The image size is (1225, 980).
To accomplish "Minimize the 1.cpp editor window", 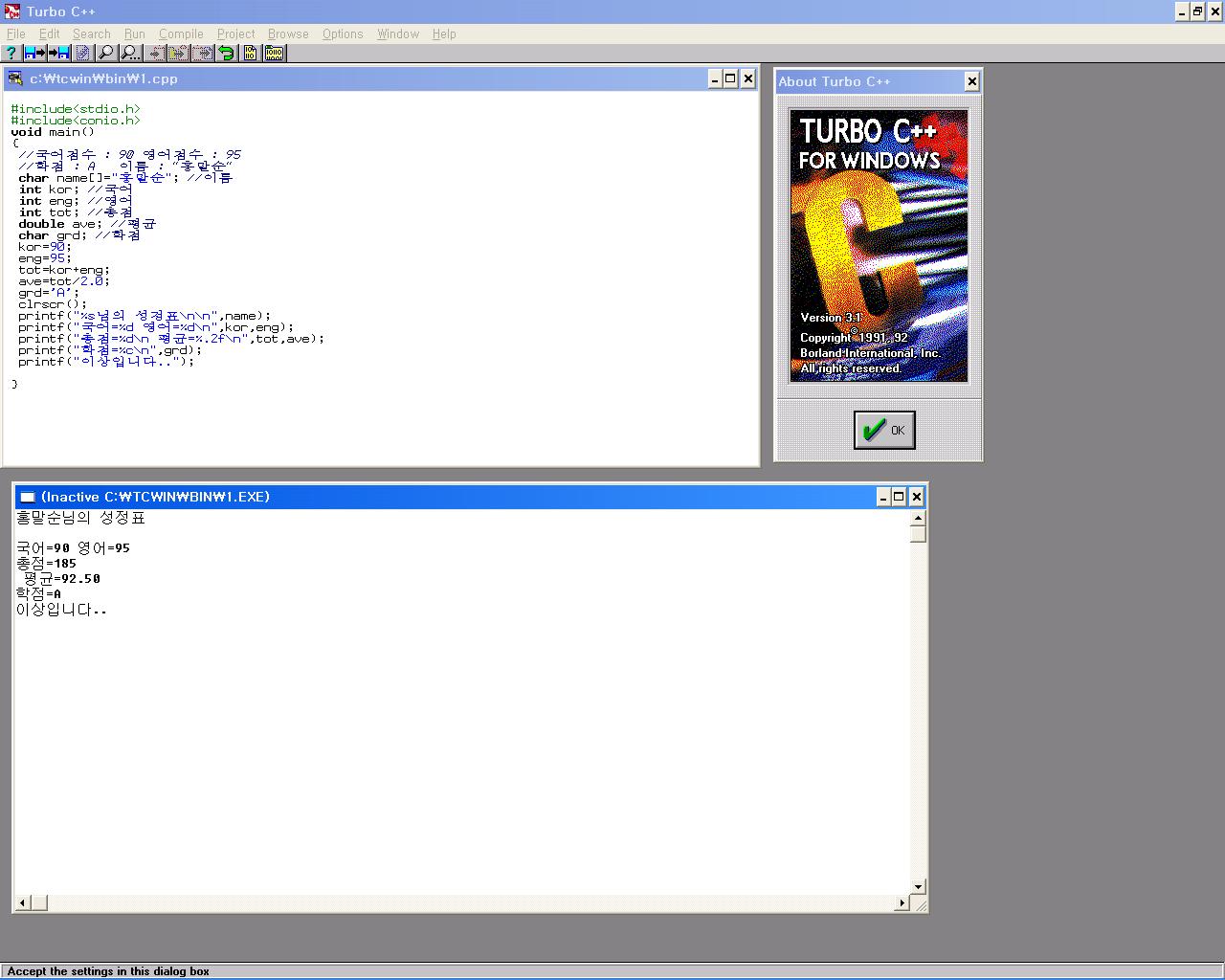I will tap(715, 78).
